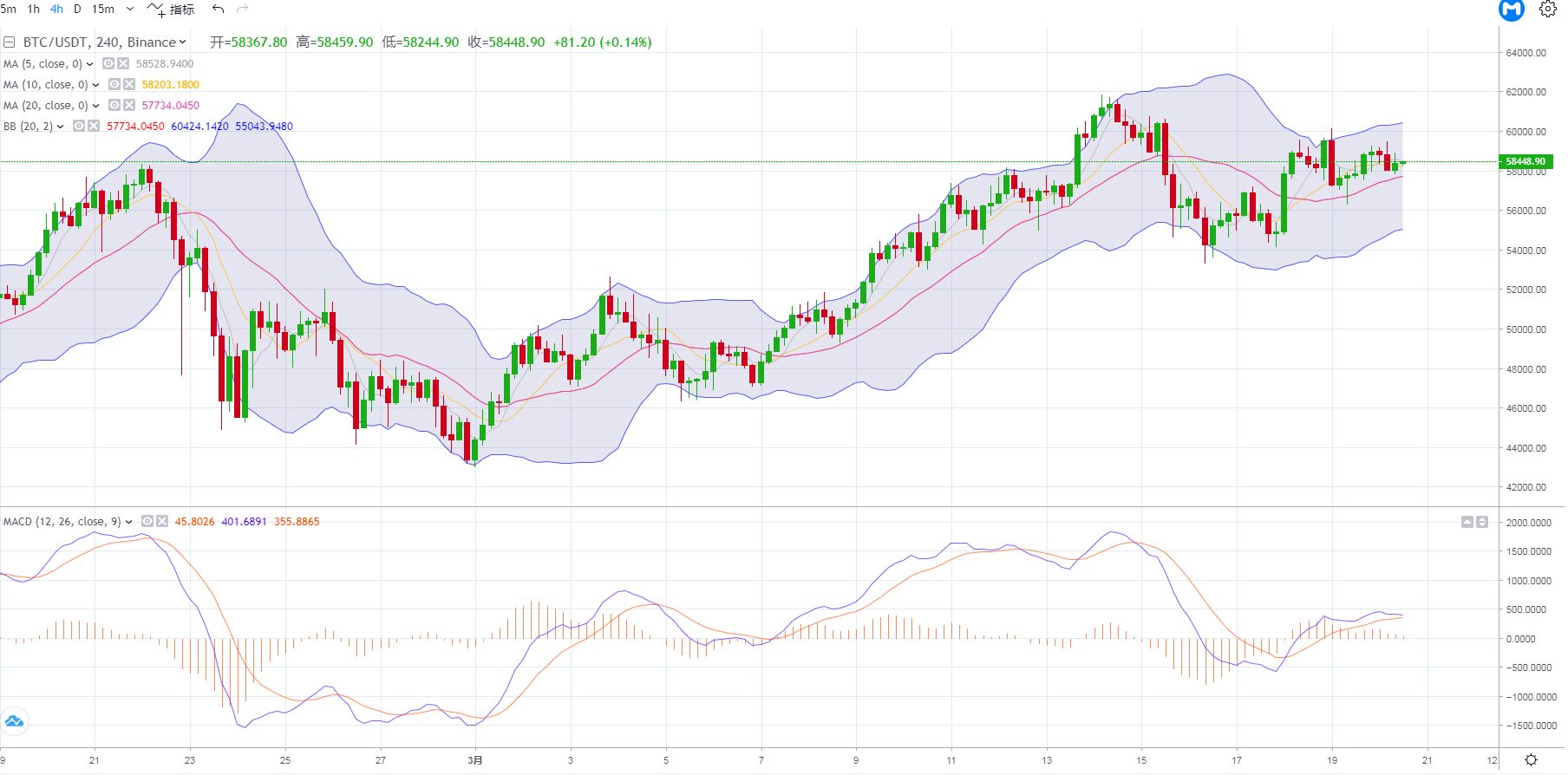Image resolution: width=1568 pixels, height=775 pixels.
Task: Click 2000.0000 on MACD axis
Action: coord(1529,523)
